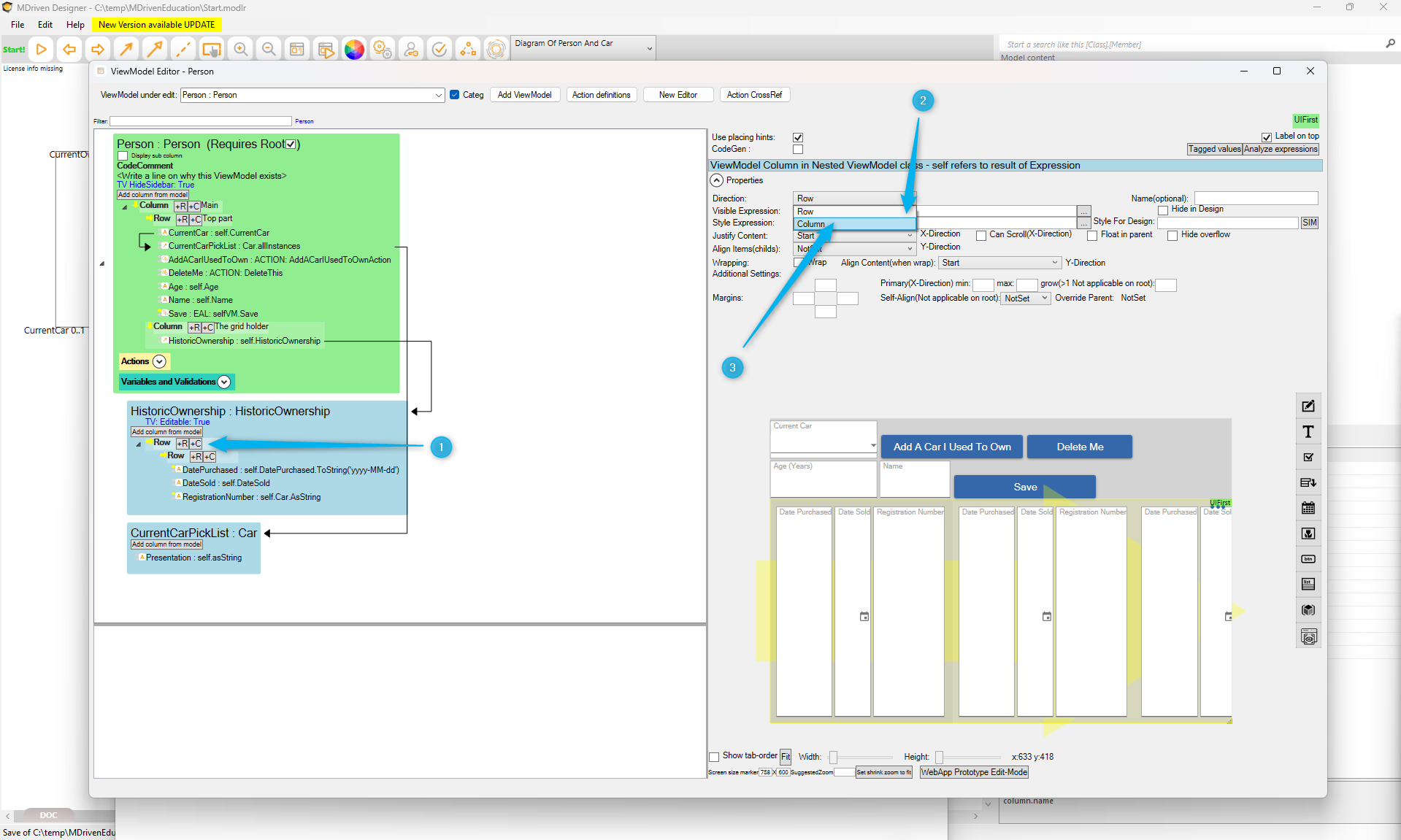Image resolution: width=1401 pixels, height=840 pixels.
Task: Open the color wheel tool
Action: 354,50
